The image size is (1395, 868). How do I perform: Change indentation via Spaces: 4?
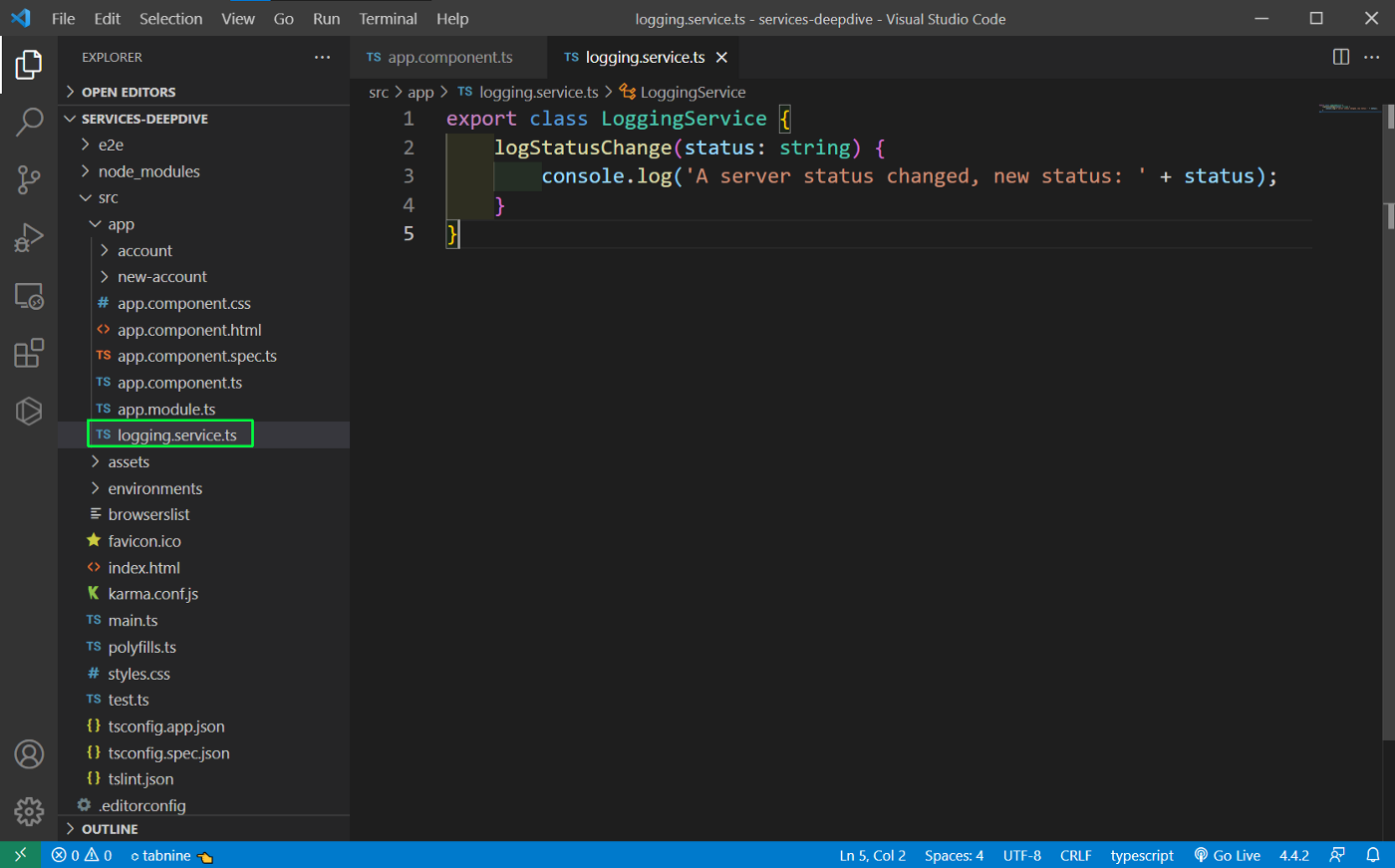pyautogui.click(x=954, y=855)
